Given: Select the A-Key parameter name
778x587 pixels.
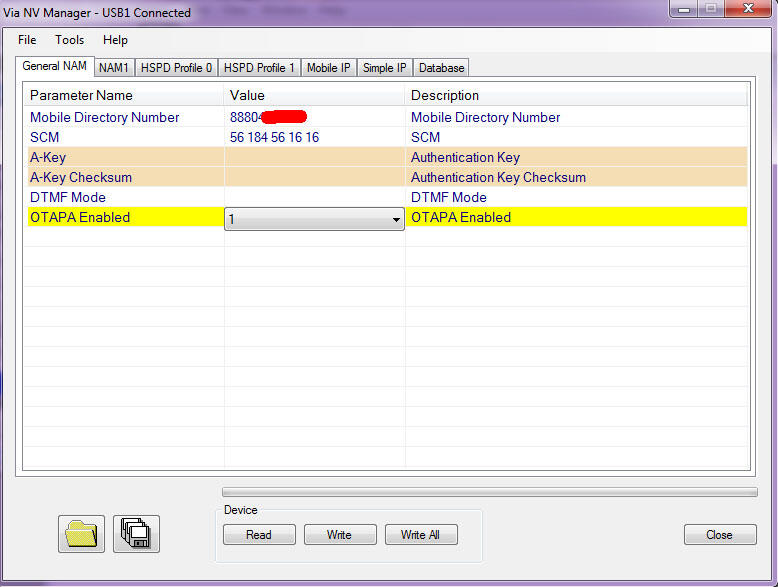Looking at the screenshot, I should (48, 157).
